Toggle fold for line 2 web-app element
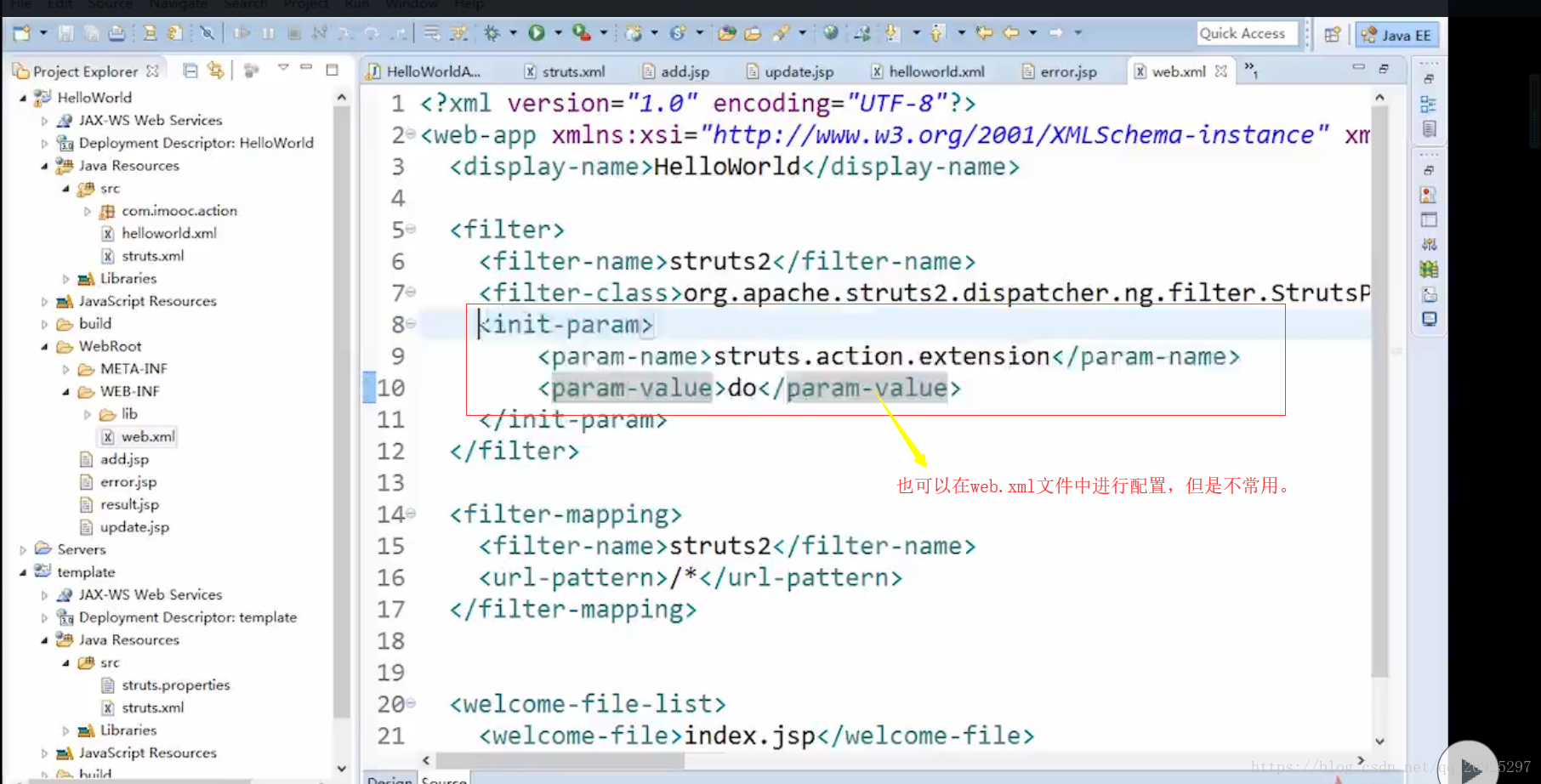Image resolution: width=1541 pixels, height=784 pixels. click(411, 134)
